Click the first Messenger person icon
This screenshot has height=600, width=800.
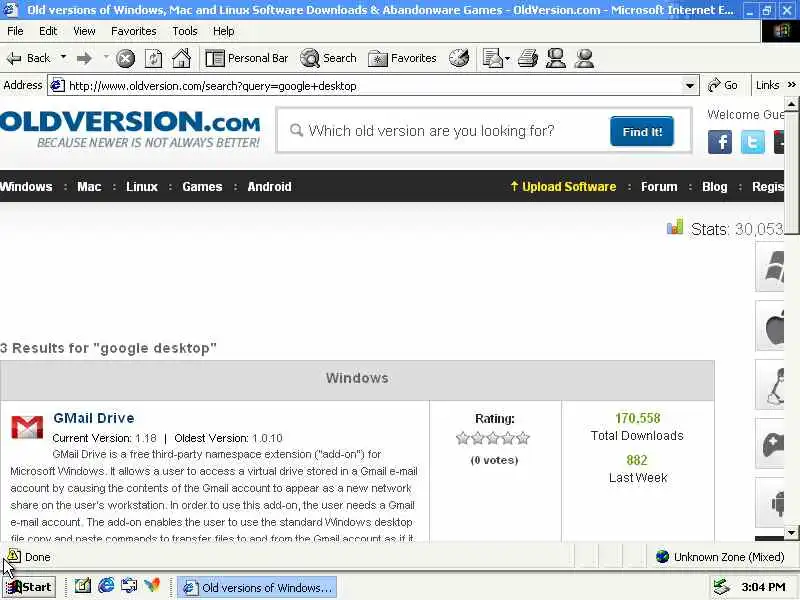click(556, 58)
